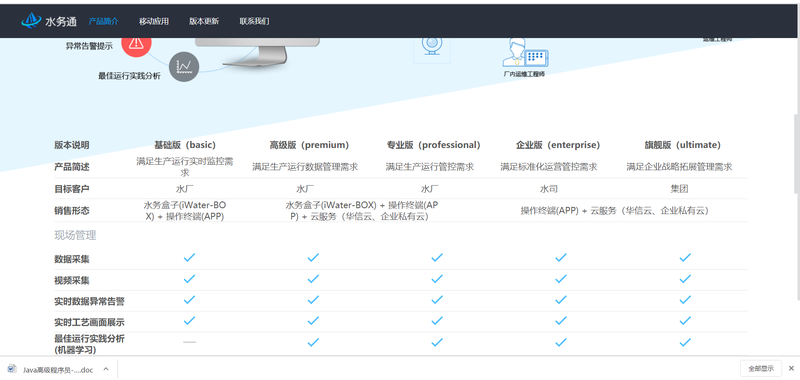This screenshot has width=800, height=380.
Task: Click the 水务通 logo icon
Action: (31, 20)
